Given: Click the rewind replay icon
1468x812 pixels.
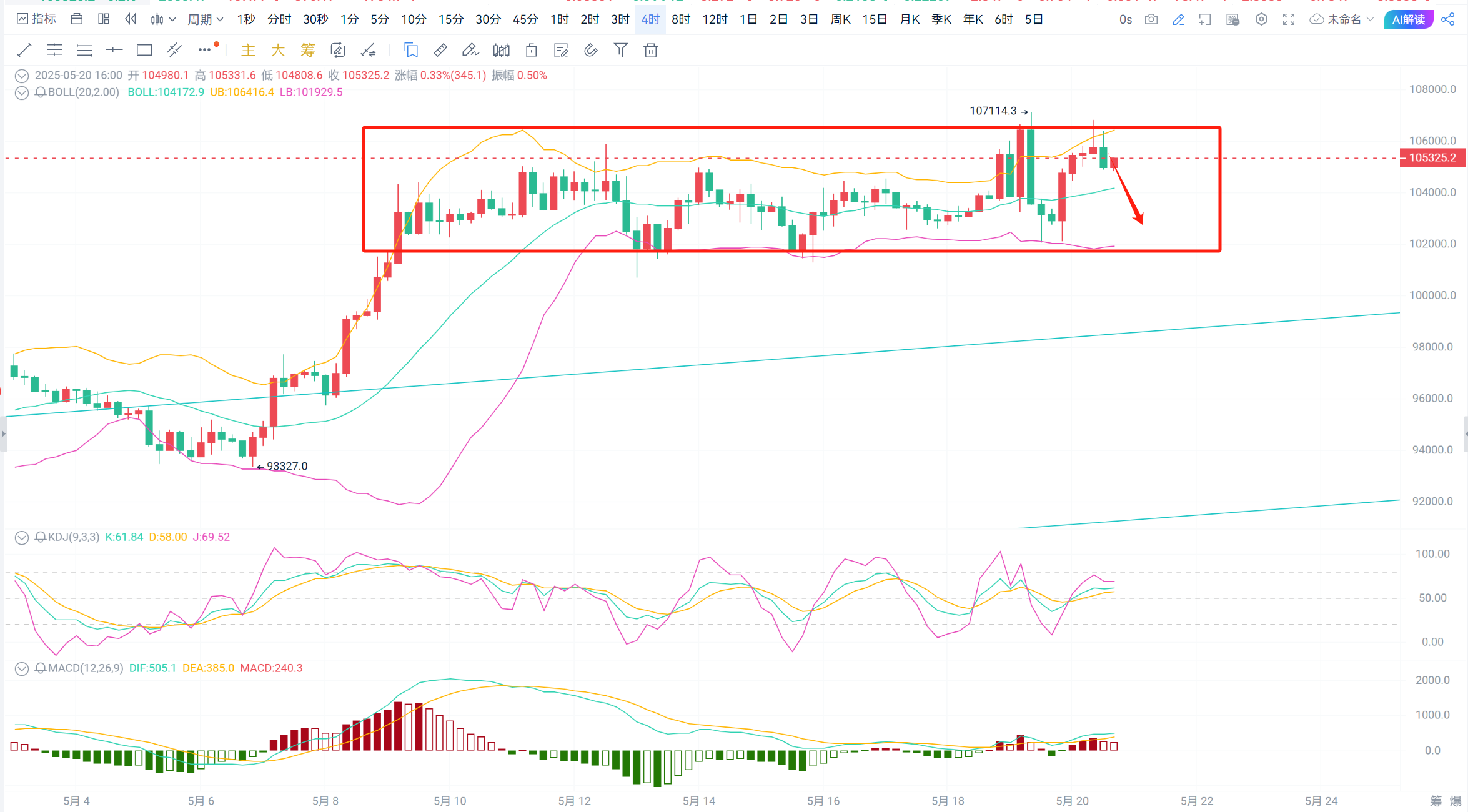Looking at the screenshot, I should pos(131,19).
